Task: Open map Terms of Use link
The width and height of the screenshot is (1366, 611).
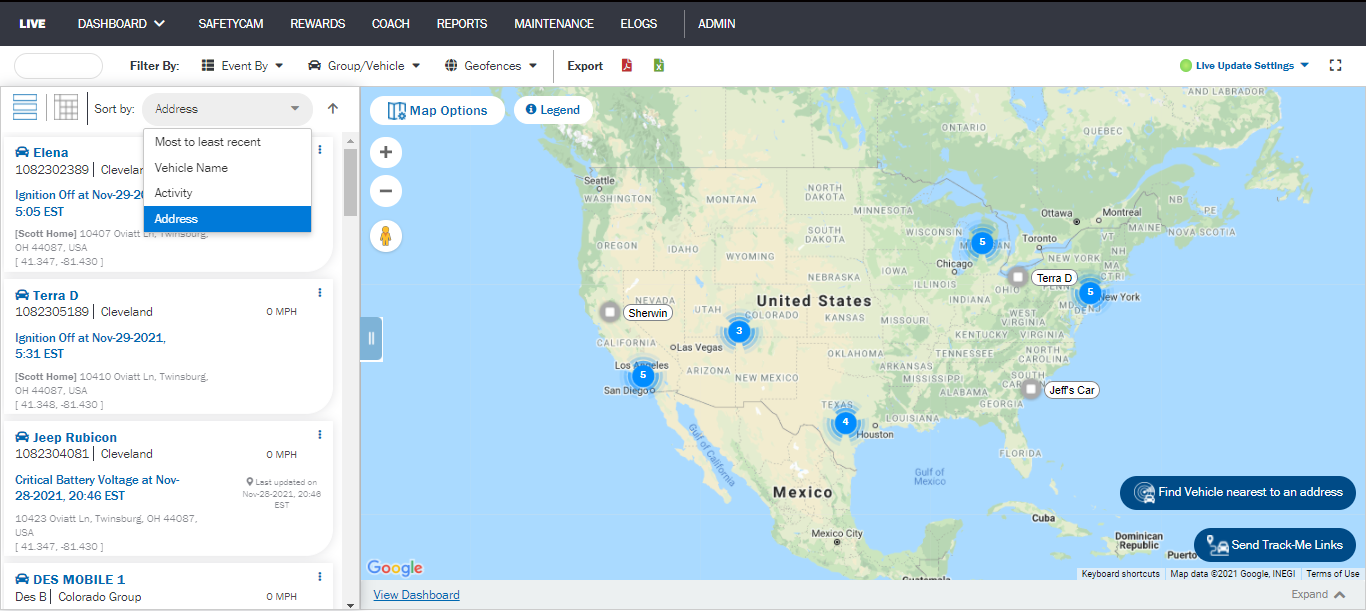Action: coord(1332,574)
